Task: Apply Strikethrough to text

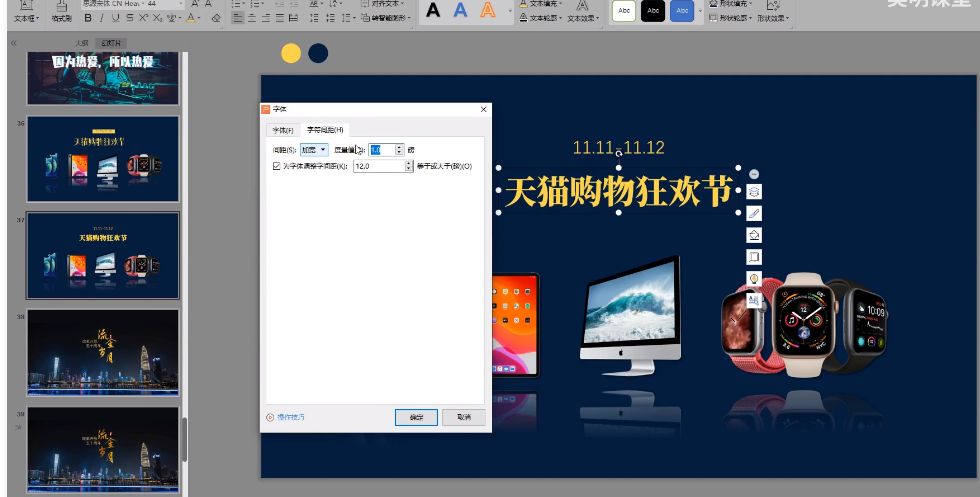Action: tap(129, 18)
